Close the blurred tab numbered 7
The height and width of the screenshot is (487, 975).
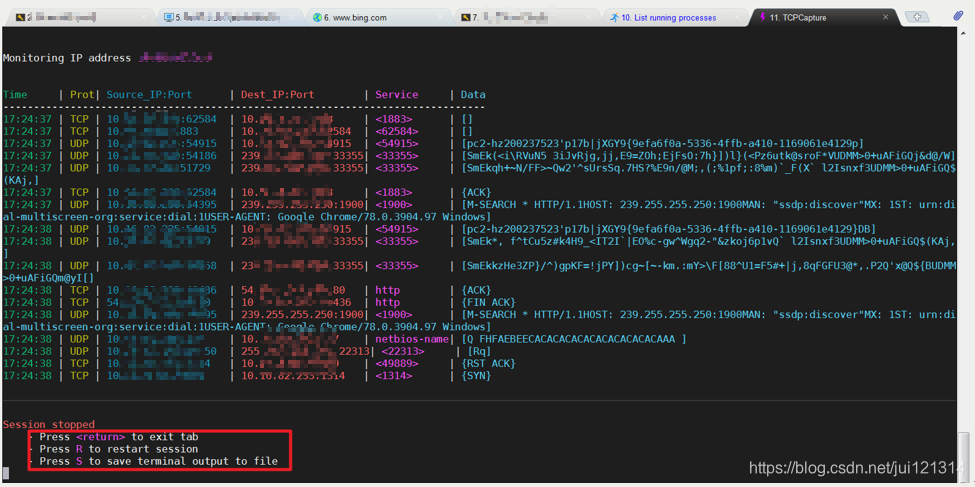coord(588,17)
